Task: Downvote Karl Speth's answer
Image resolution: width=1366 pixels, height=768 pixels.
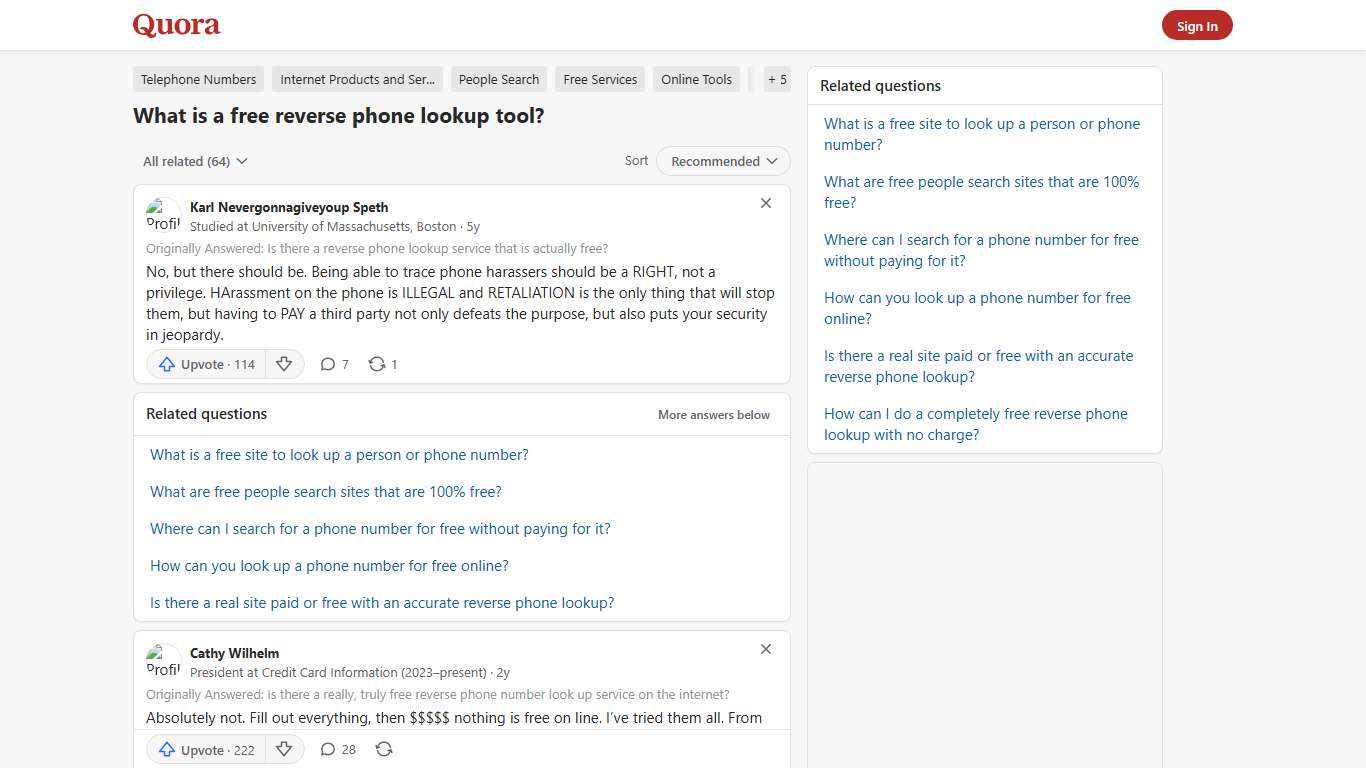Action: 284,364
